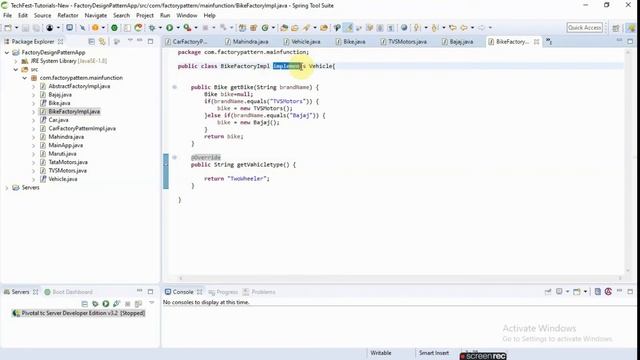Viewport: 640px width, 360px height.
Task: Start server in debug mode icon
Action: pyautogui.click(x=95, y=304)
